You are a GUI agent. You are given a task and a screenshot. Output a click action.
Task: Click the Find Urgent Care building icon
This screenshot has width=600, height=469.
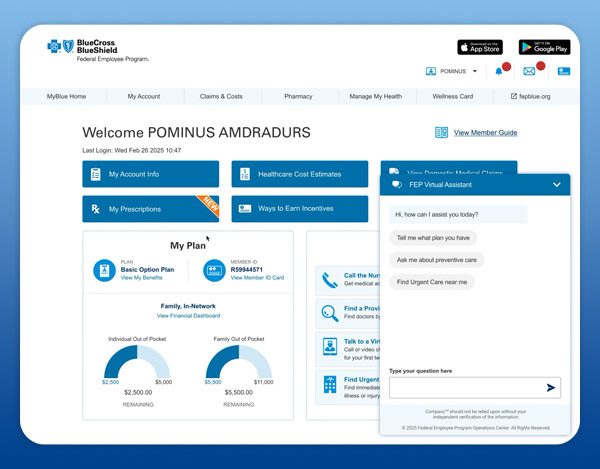(330, 384)
